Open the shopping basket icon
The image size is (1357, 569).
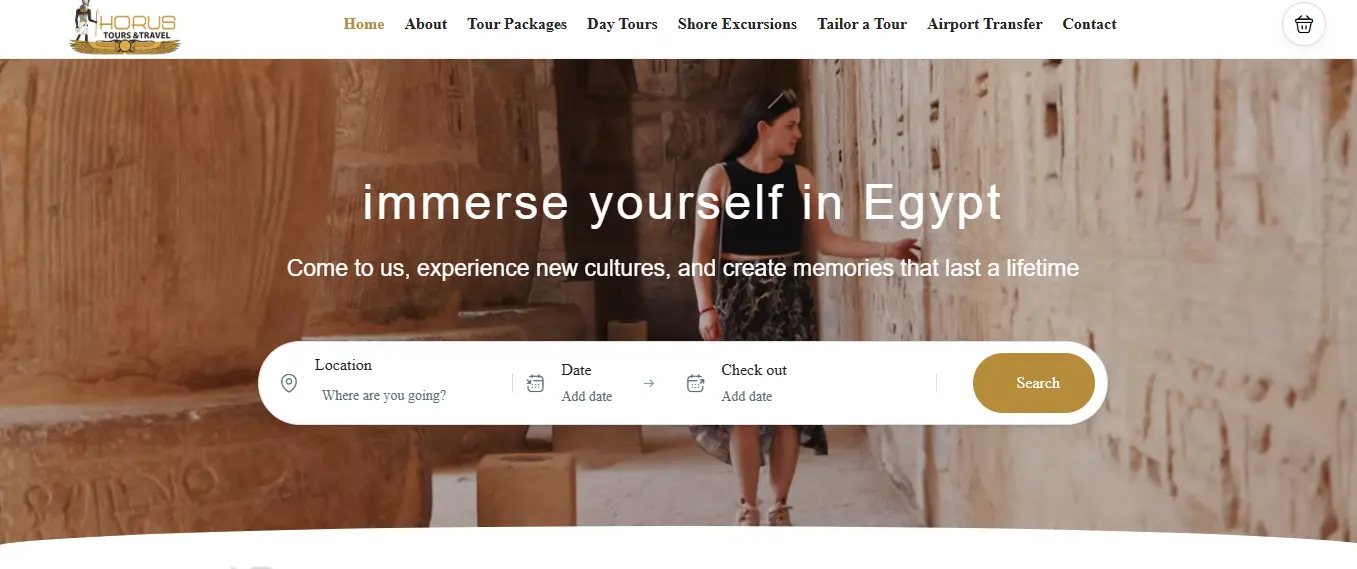pos(1303,24)
